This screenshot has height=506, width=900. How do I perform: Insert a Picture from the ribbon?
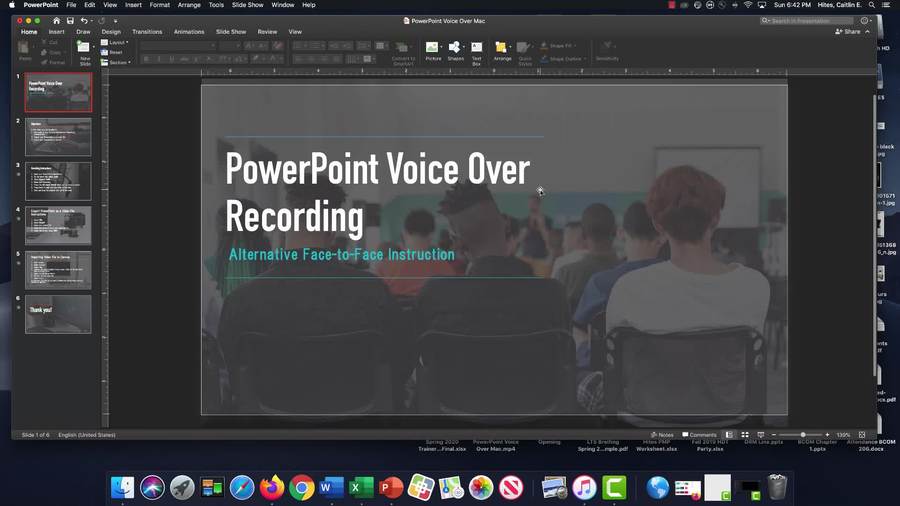click(432, 51)
